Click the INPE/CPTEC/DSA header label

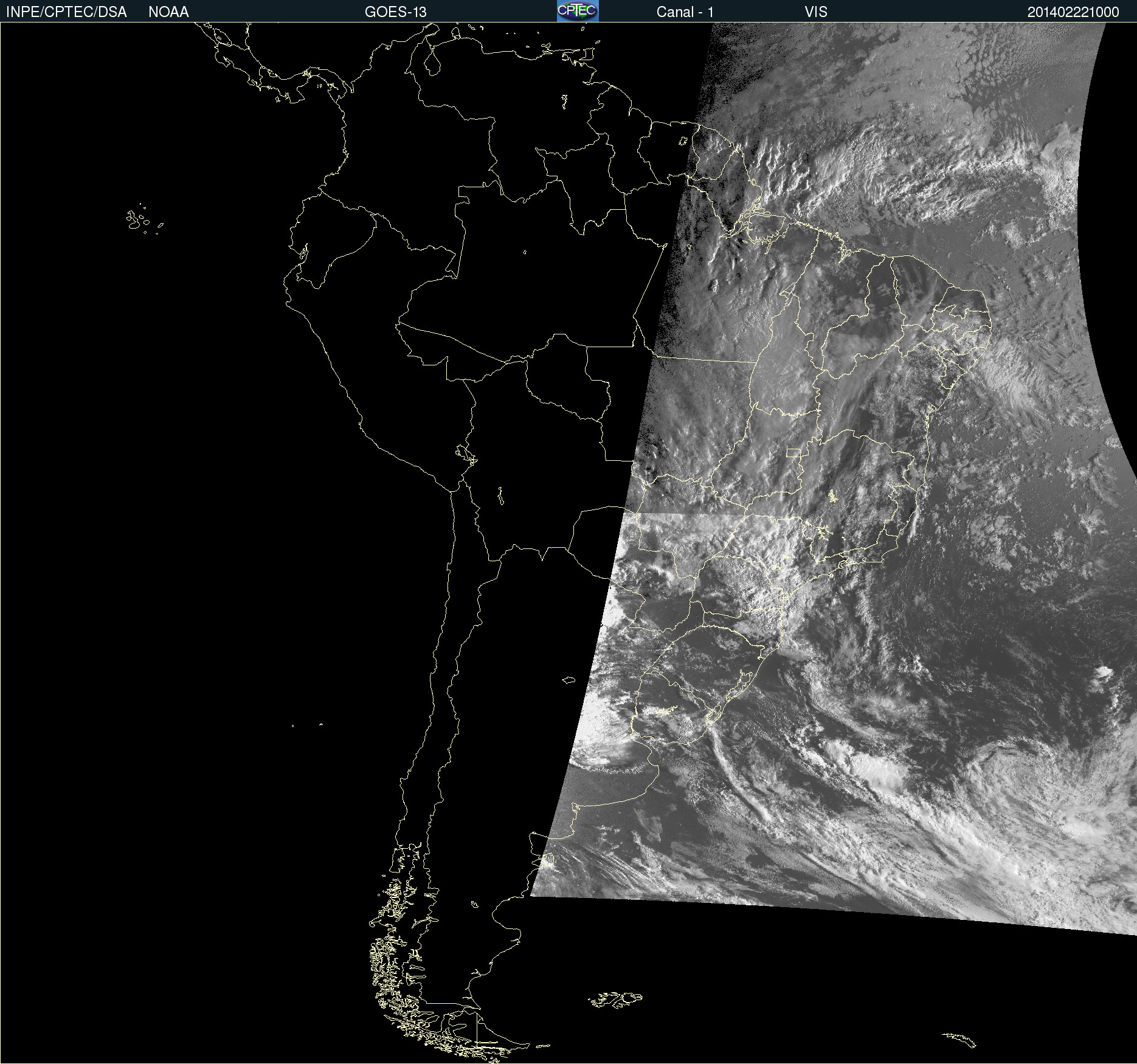point(66,12)
